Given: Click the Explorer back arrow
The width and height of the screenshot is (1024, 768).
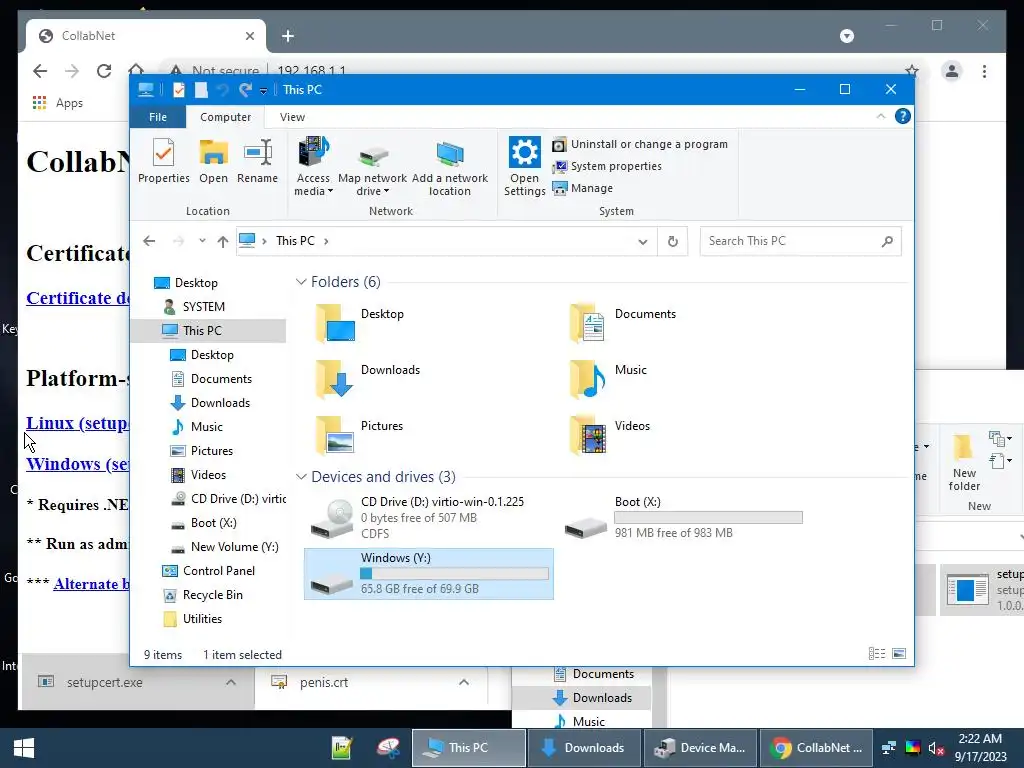Looking at the screenshot, I should [149, 241].
